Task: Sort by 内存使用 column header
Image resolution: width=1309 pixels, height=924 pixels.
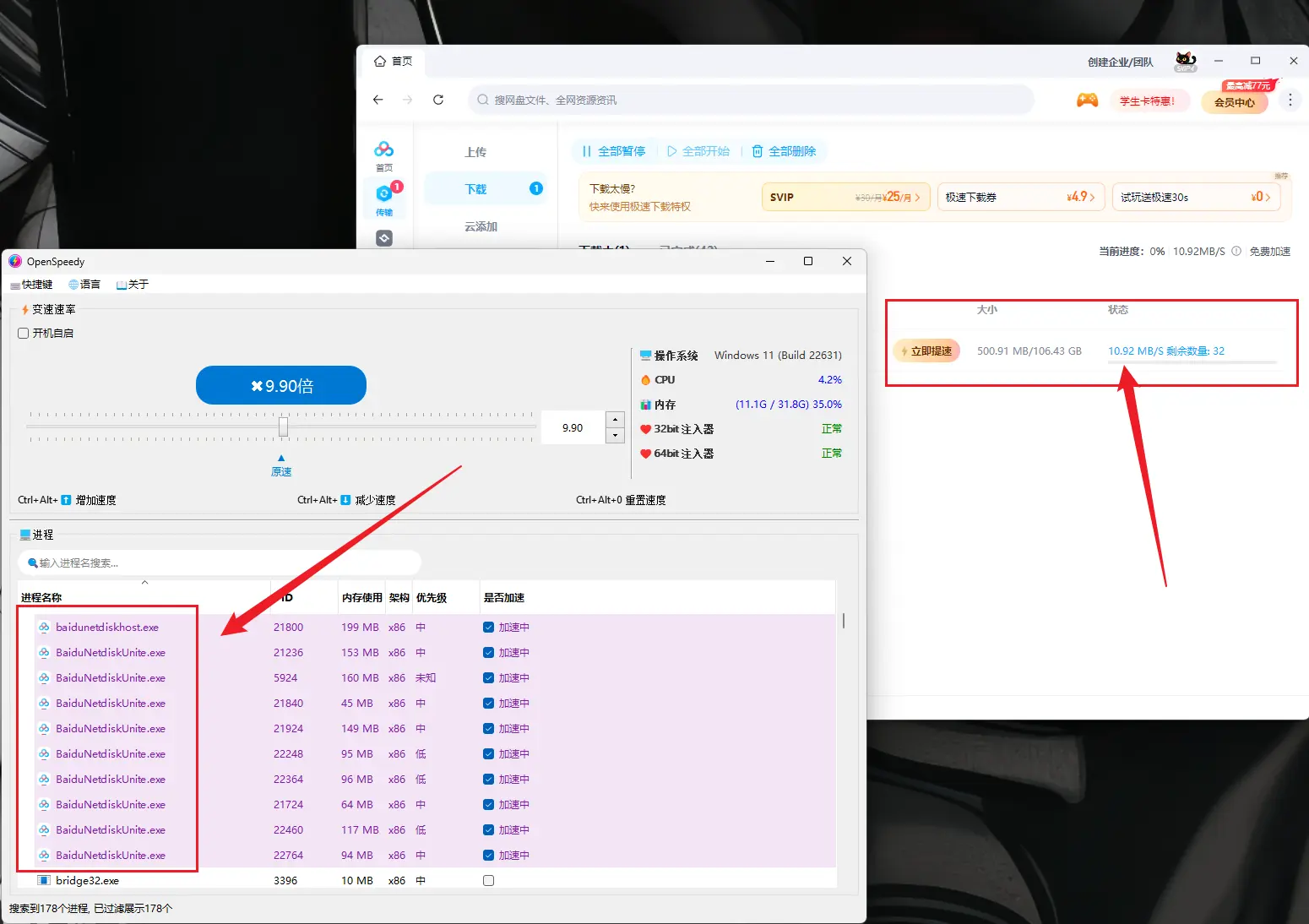Action: pyautogui.click(x=361, y=597)
